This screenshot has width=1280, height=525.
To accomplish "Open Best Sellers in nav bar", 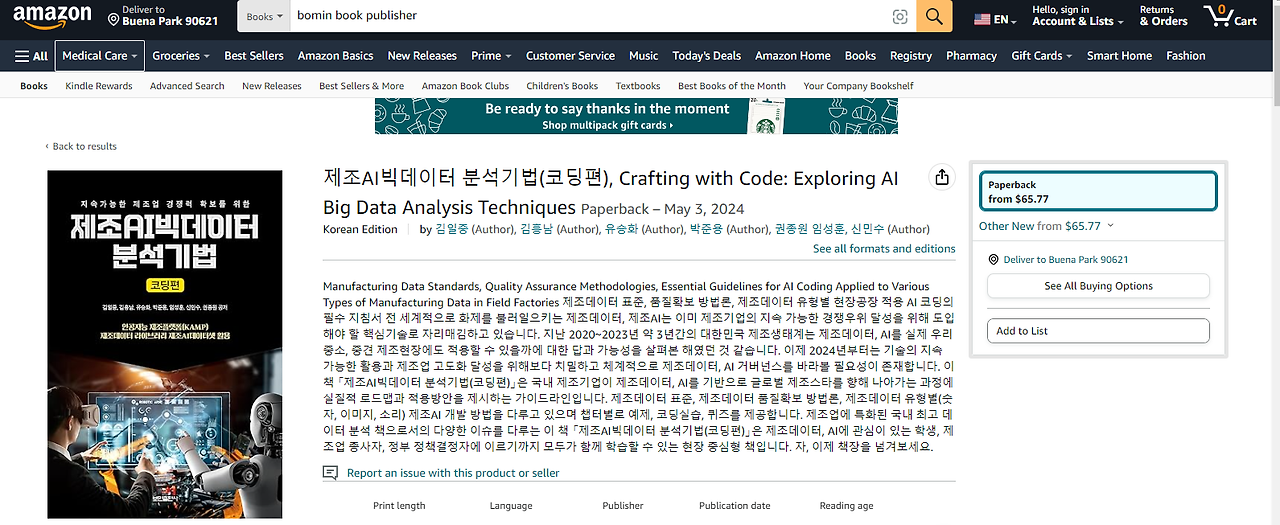I will tap(254, 56).
